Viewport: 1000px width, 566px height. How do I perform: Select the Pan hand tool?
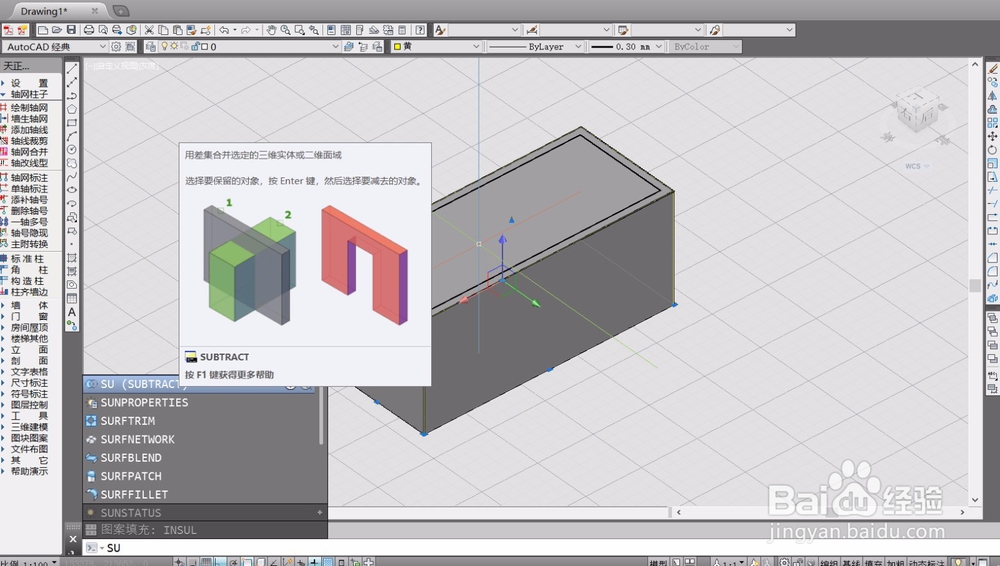coord(271,30)
